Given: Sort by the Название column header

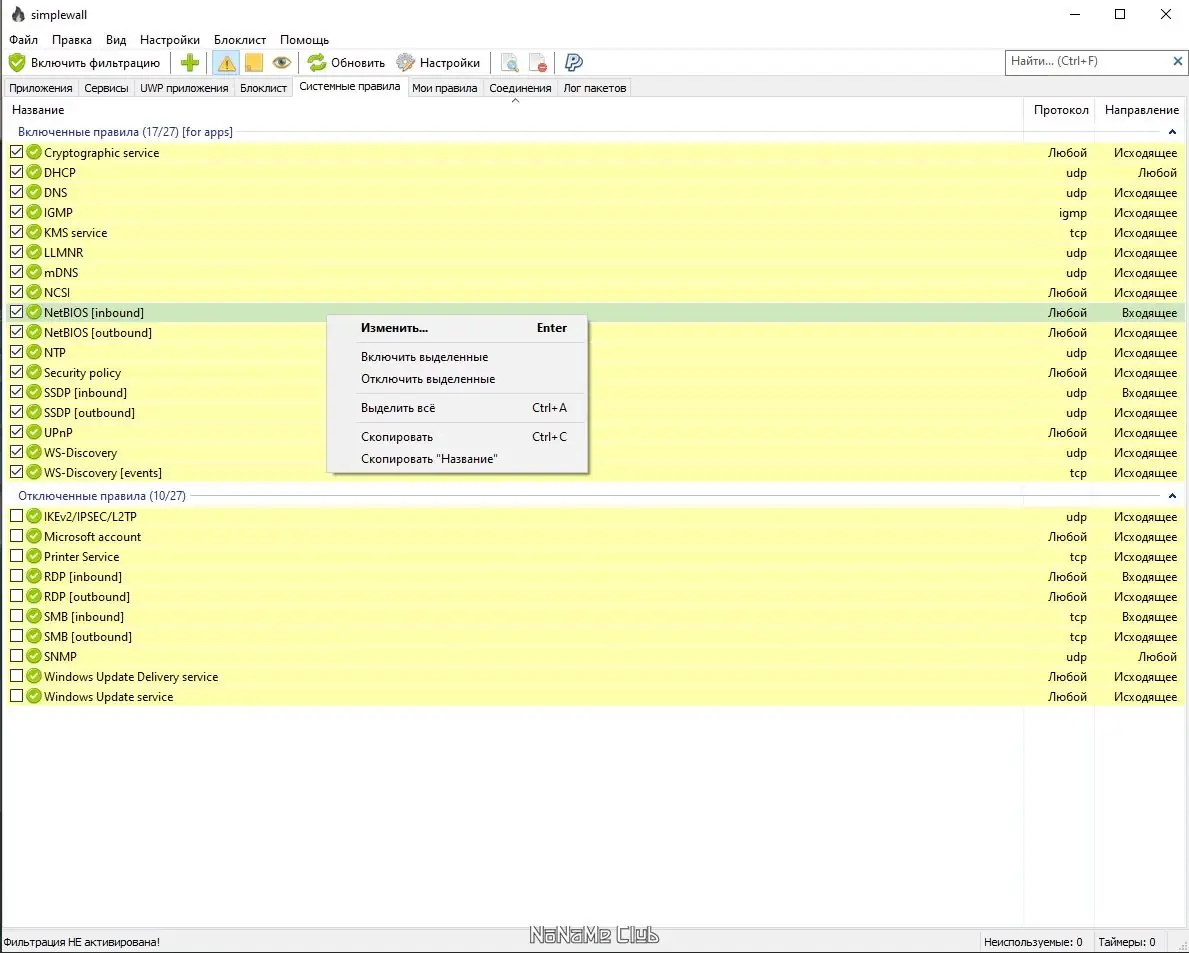Looking at the screenshot, I should point(513,110).
